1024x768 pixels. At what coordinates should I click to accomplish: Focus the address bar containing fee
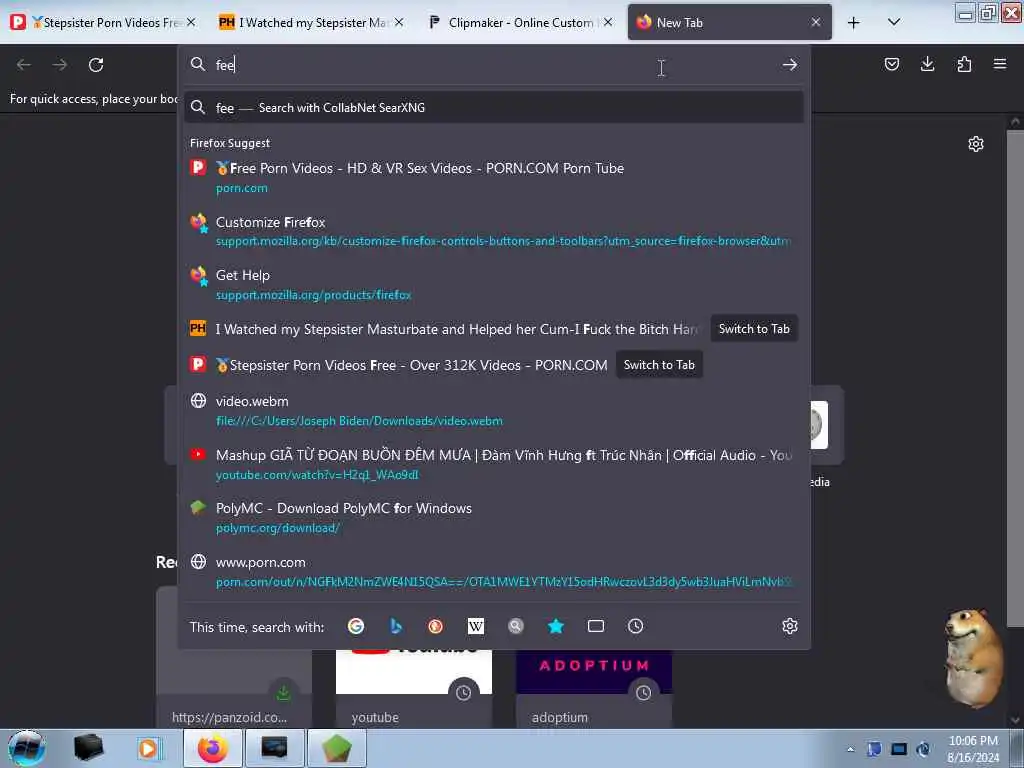coord(494,65)
